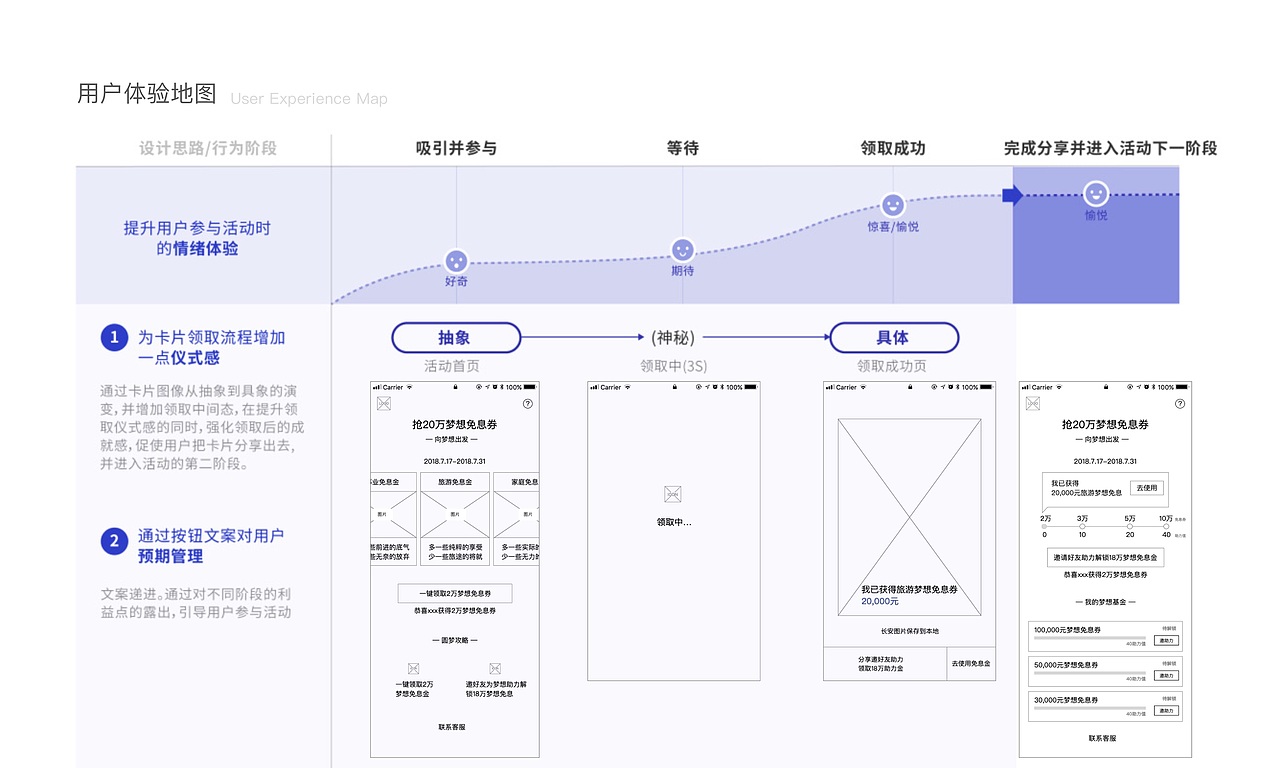
Task: Click the 2万到10万 progress slider track
Action: [1104, 526]
